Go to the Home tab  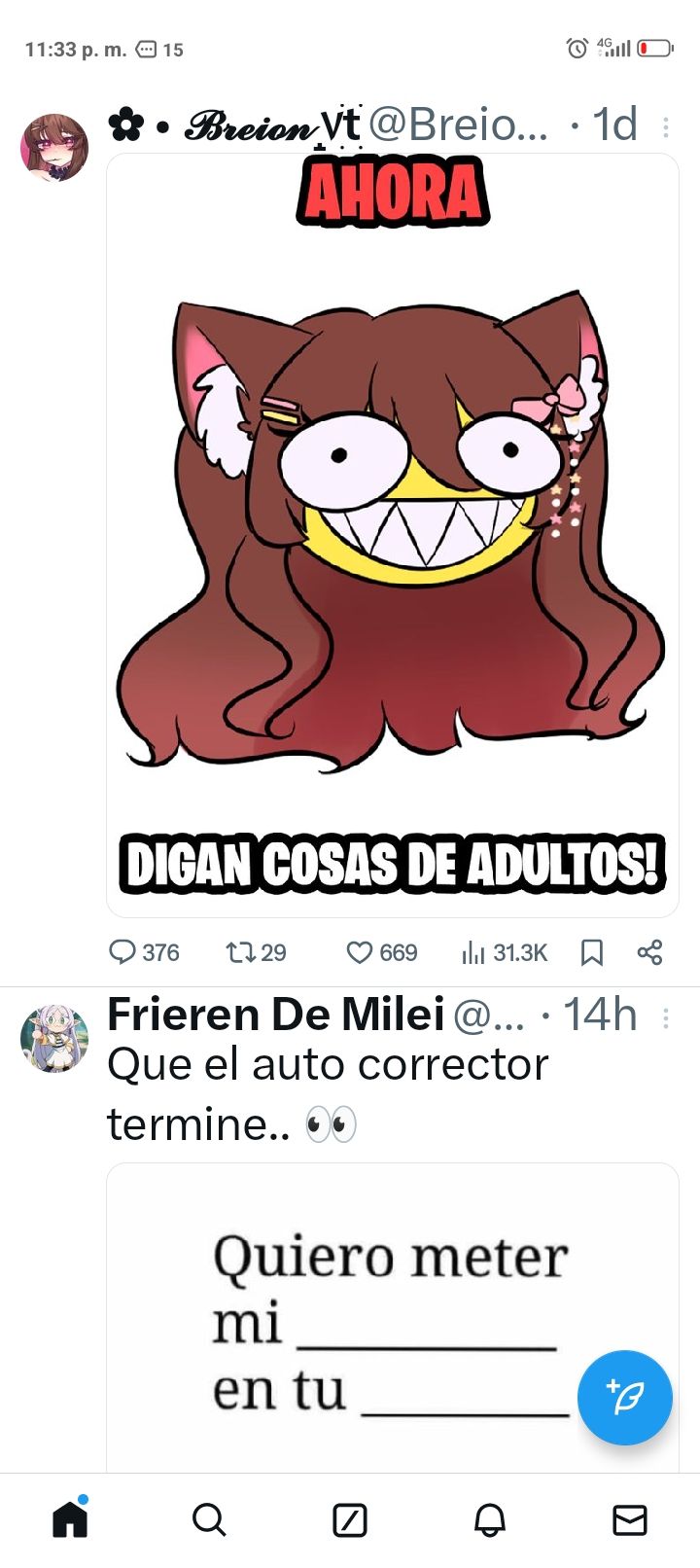pos(70,1519)
